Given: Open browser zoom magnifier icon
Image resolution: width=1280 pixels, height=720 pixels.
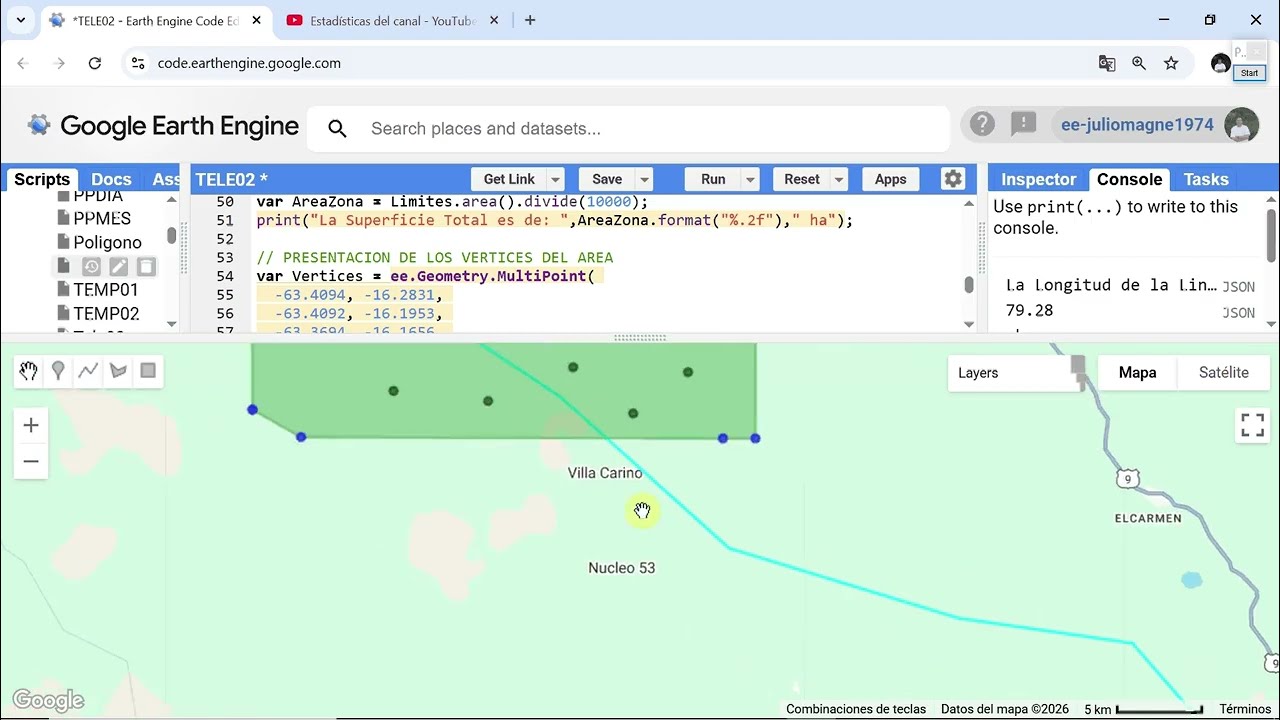Looking at the screenshot, I should [x=1139, y=63].
